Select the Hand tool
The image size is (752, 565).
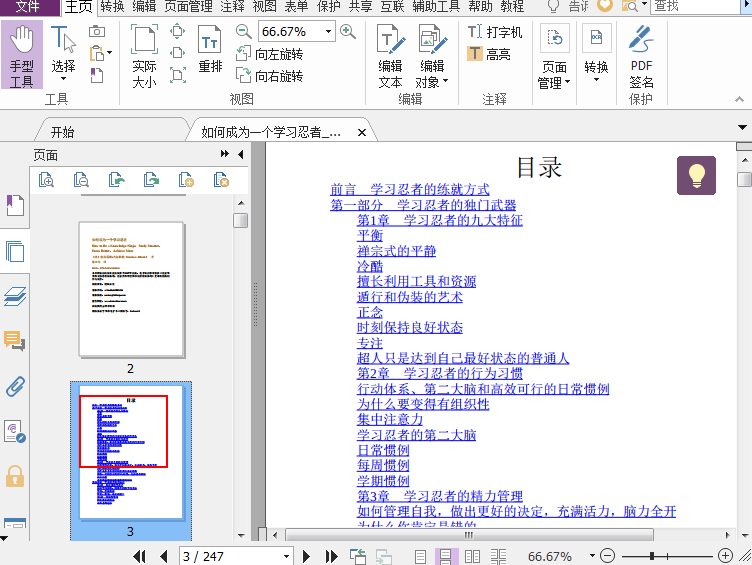point(22,55)
